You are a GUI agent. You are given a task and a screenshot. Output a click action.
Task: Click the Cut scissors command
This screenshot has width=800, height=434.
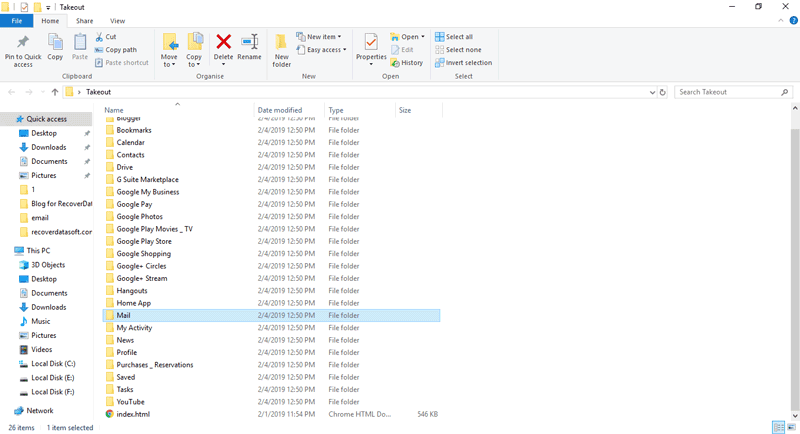tap(106, 37)
